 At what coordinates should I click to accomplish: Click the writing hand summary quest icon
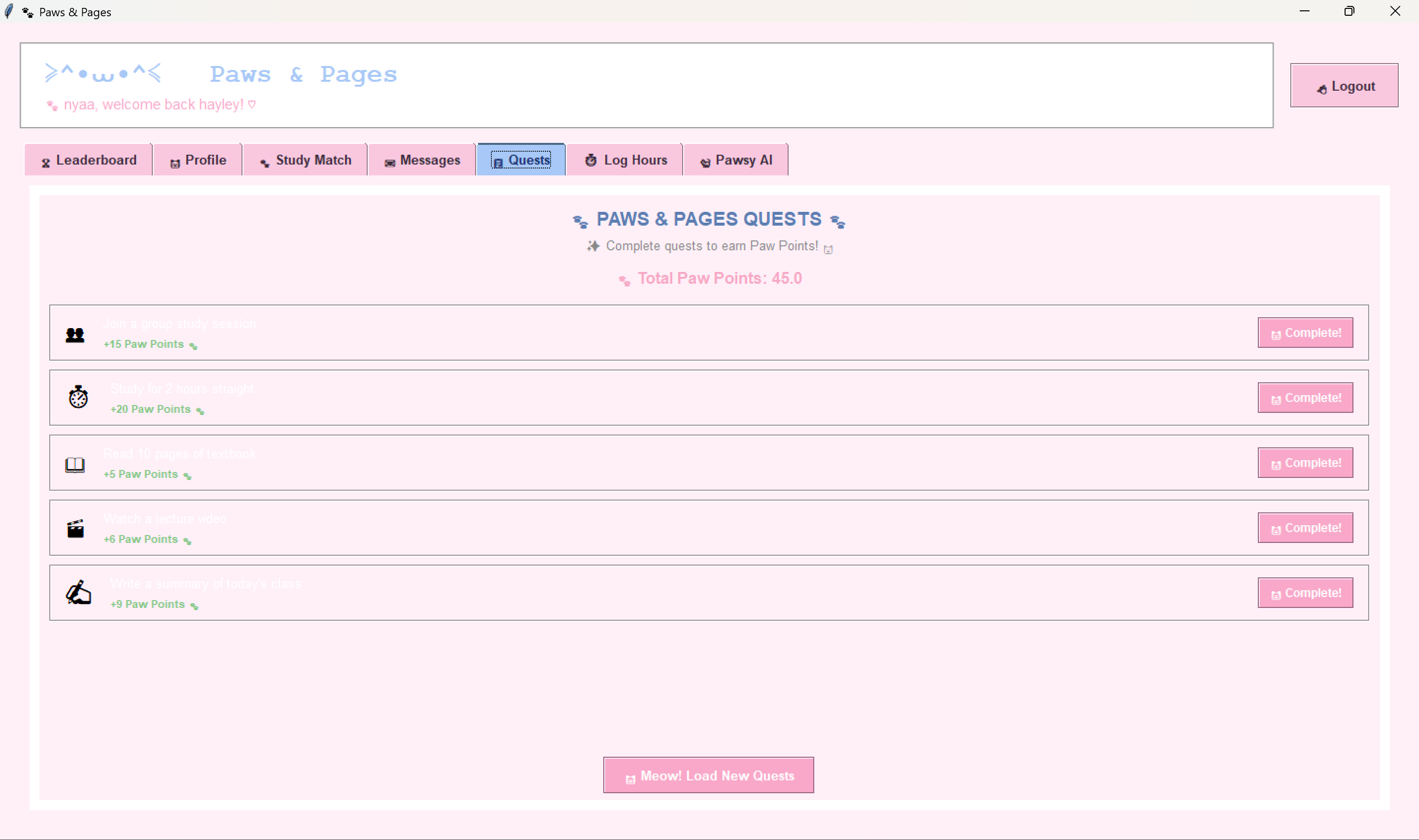pos(78,593)
